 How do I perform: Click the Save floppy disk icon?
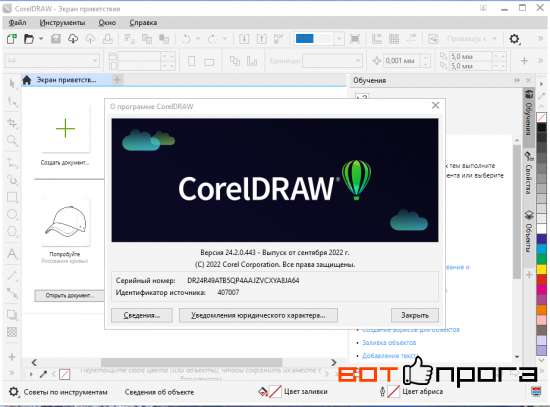click(56, 39)
